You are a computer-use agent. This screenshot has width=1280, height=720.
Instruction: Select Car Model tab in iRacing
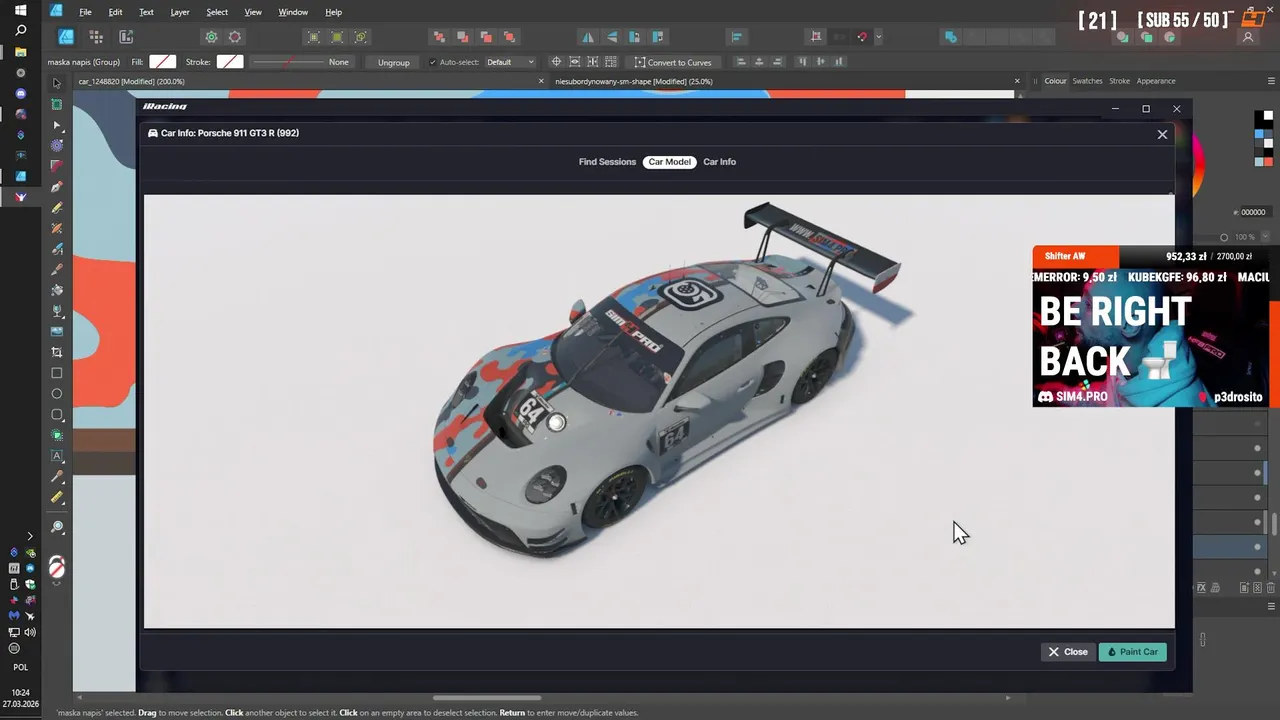click(x=669, y=162)
